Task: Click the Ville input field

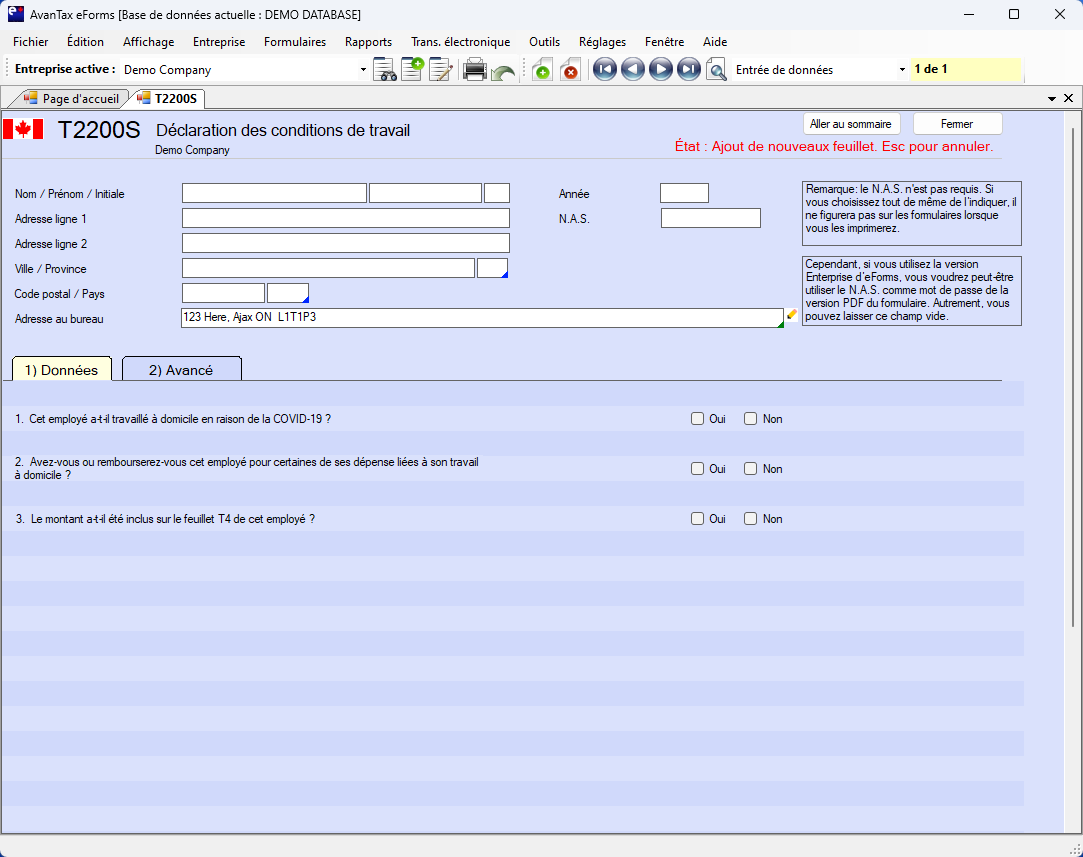Action: 329,268
